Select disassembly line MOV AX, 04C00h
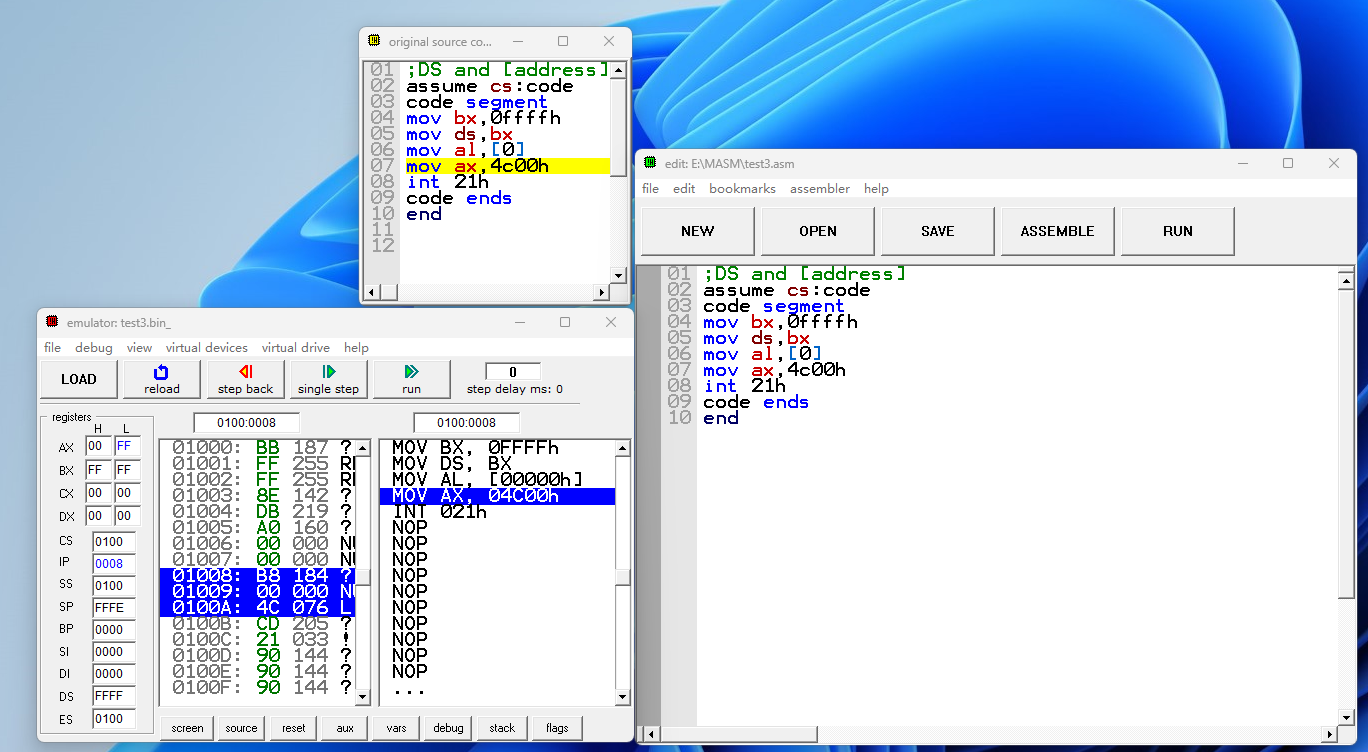 point(497,496)
